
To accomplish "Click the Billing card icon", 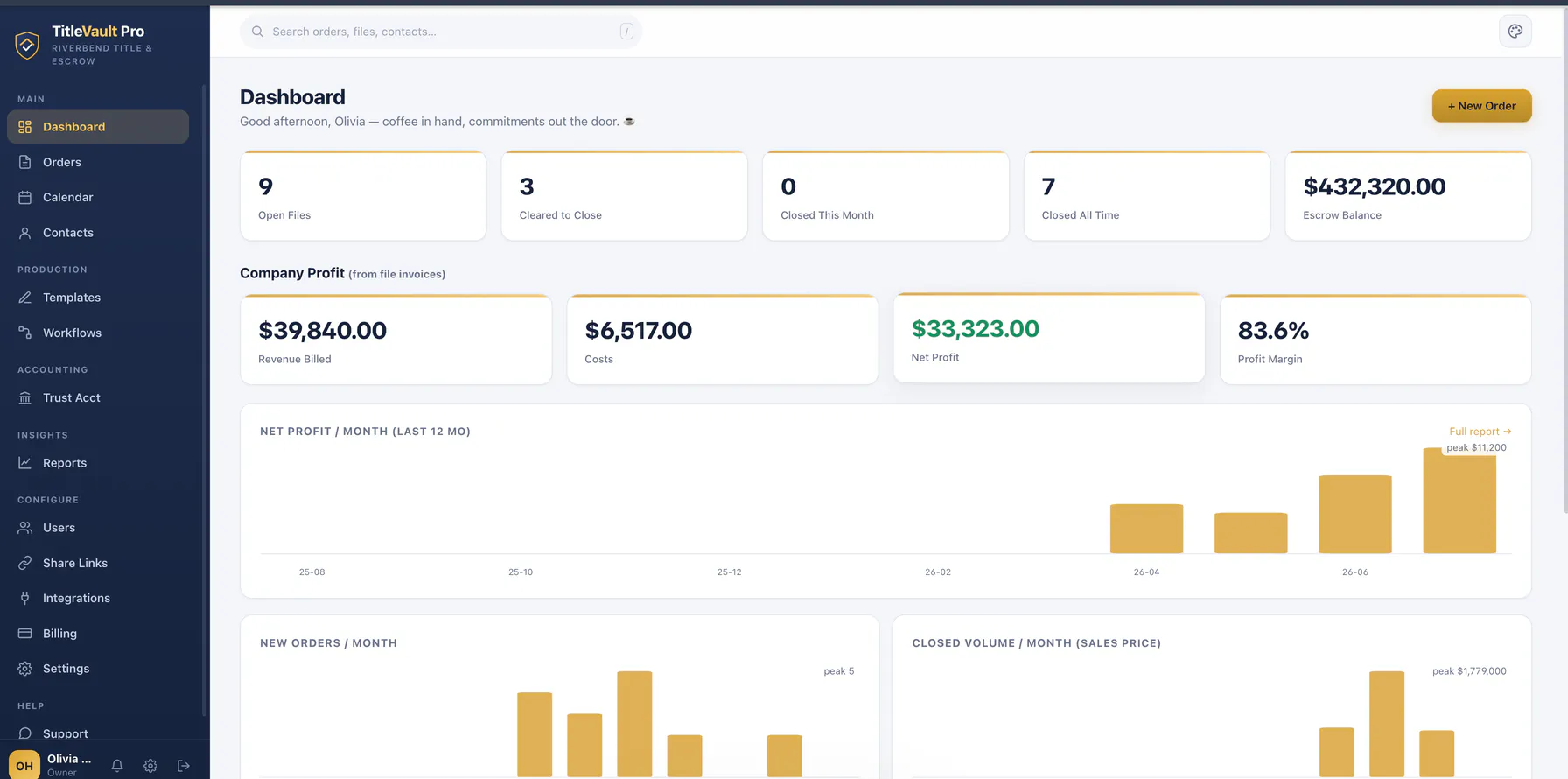I will [x=24, y=633].
